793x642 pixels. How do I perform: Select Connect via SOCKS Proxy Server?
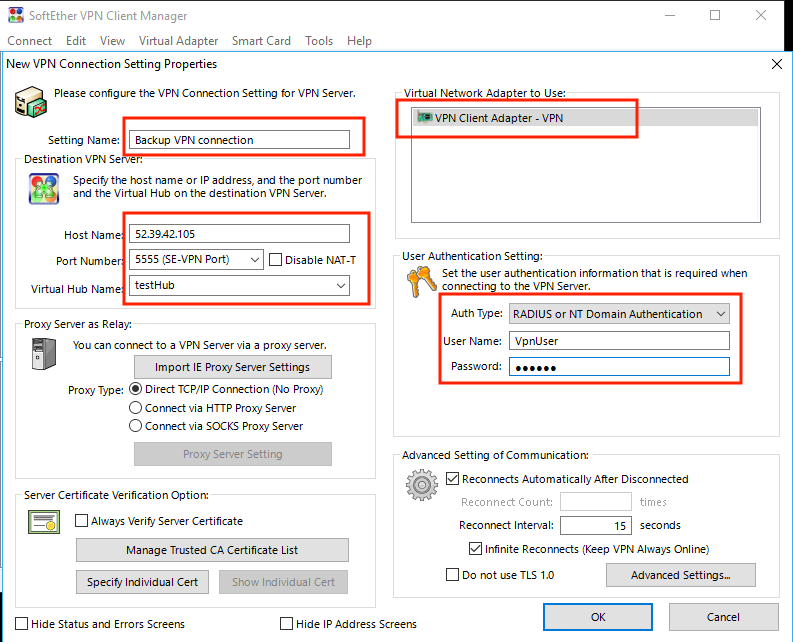point(136,426)
